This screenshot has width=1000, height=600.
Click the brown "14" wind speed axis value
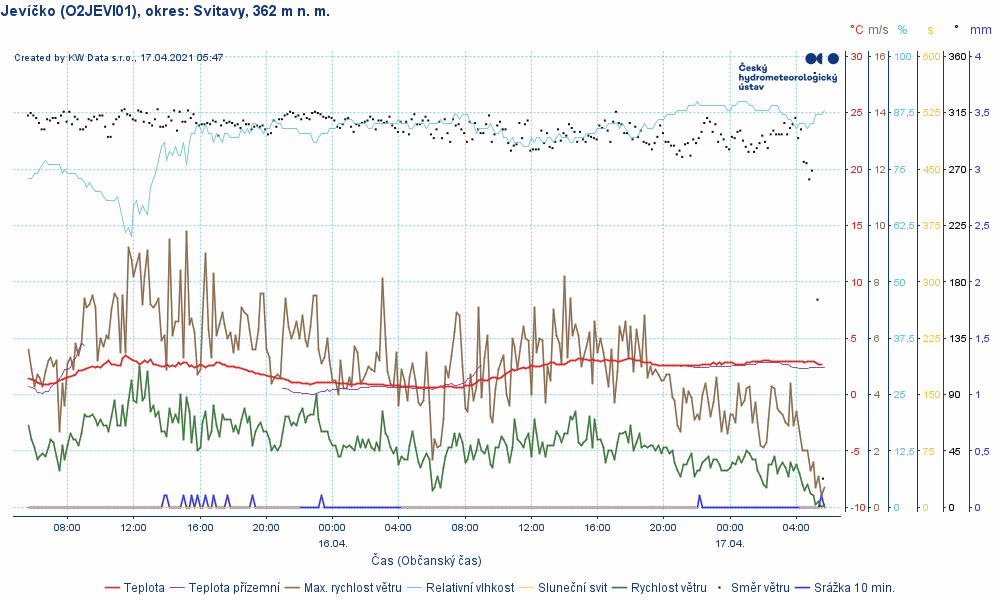880,113
